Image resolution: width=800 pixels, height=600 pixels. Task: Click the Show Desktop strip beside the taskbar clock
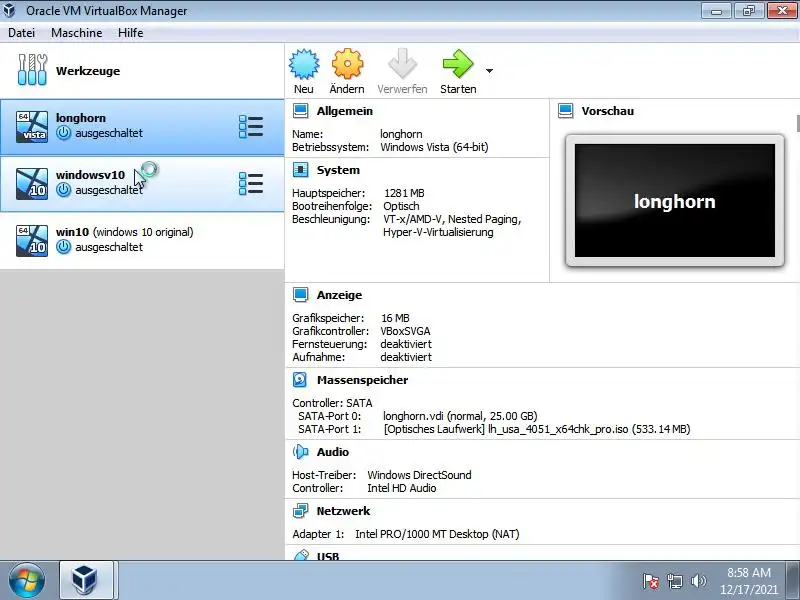(793, 580)
